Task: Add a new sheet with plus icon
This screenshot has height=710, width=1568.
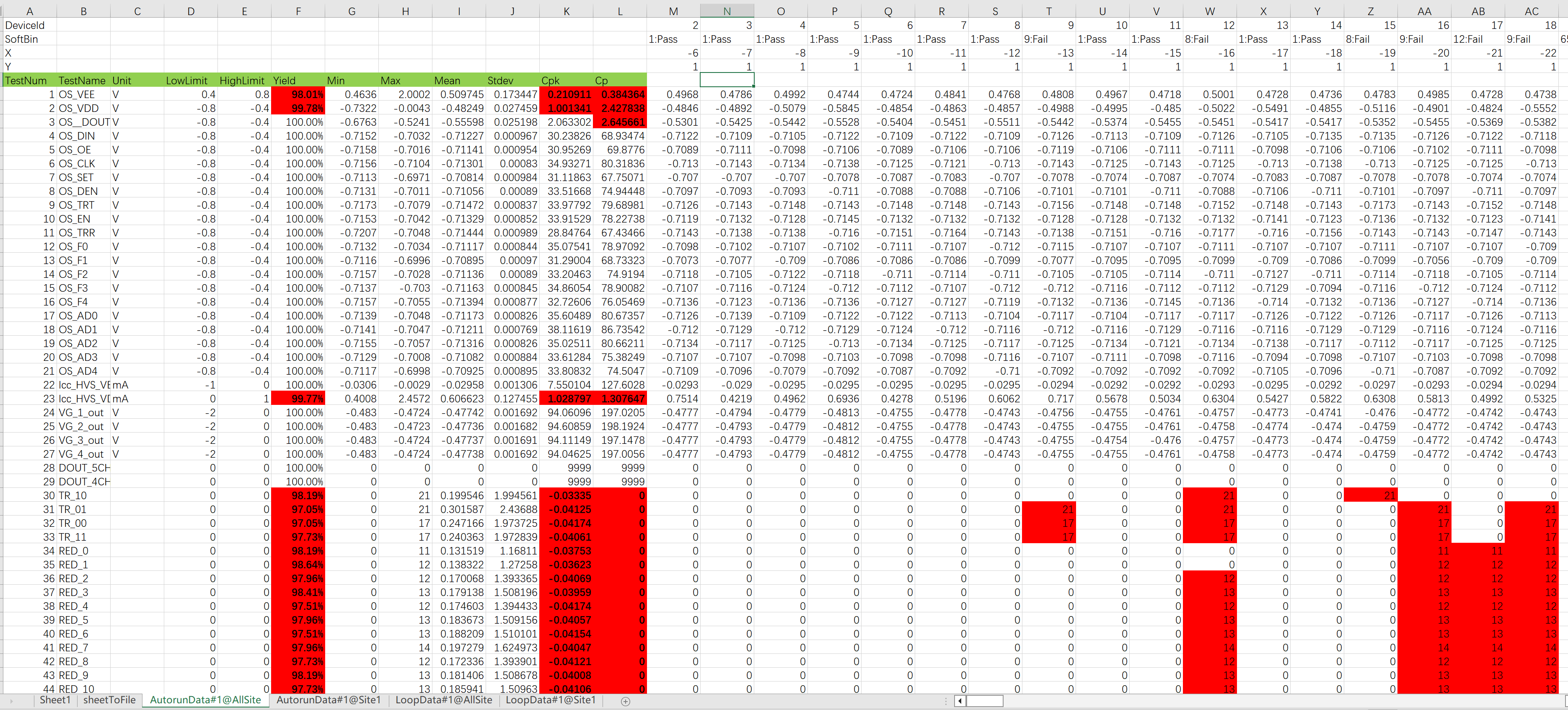Action: (x=625, y=701)
